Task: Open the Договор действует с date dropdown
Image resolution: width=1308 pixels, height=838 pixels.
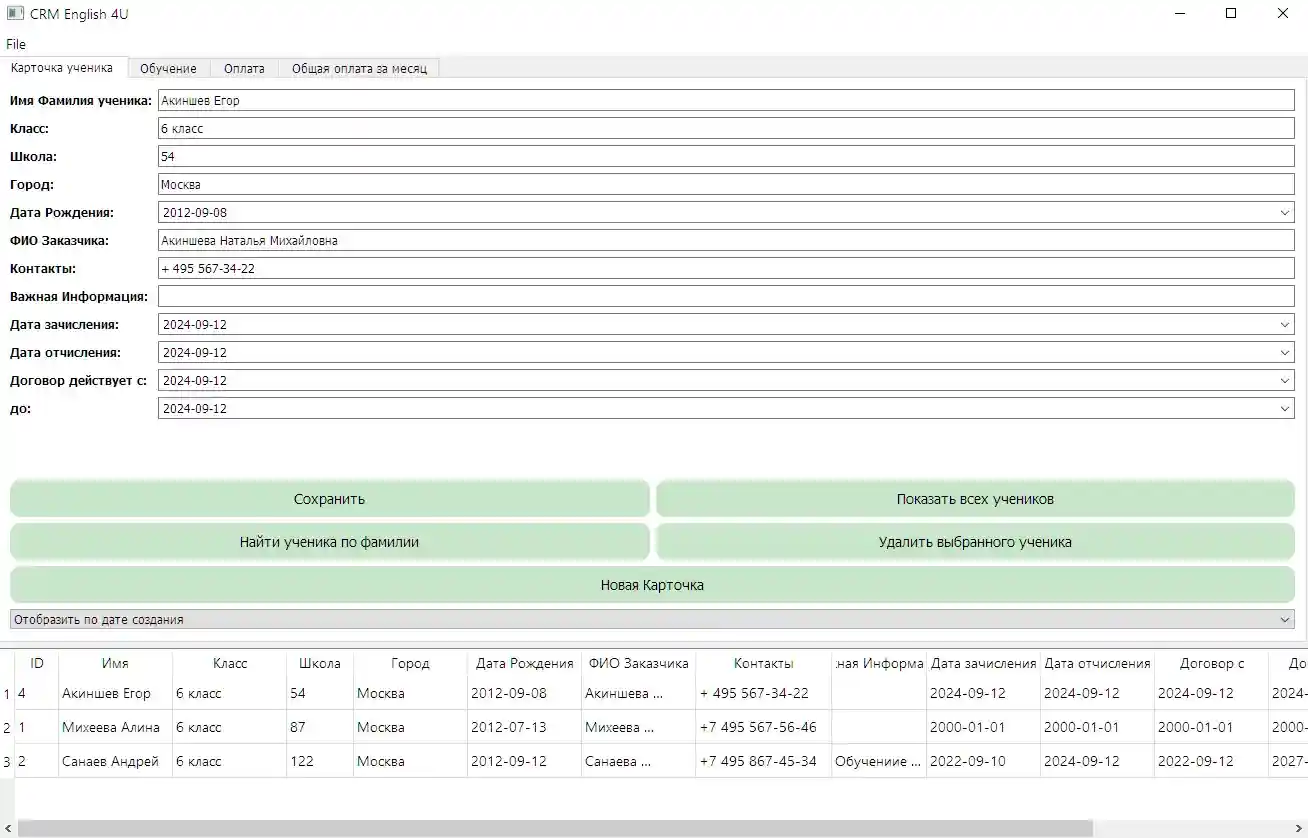Action: (x=1285, y=381)
